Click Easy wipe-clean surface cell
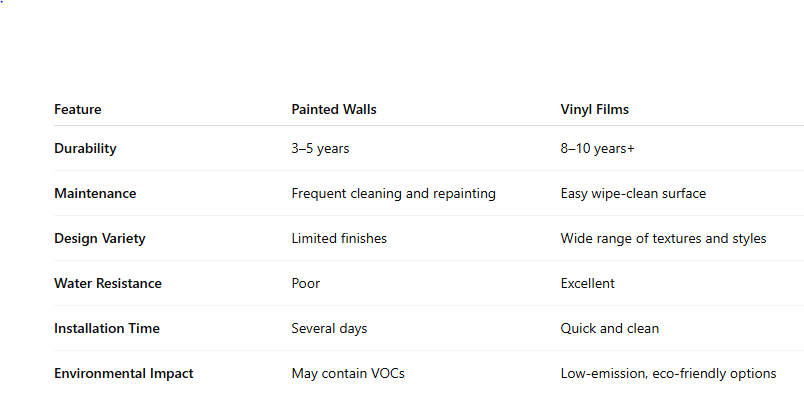Screen dimensions: 804x408 coord(633,193)
